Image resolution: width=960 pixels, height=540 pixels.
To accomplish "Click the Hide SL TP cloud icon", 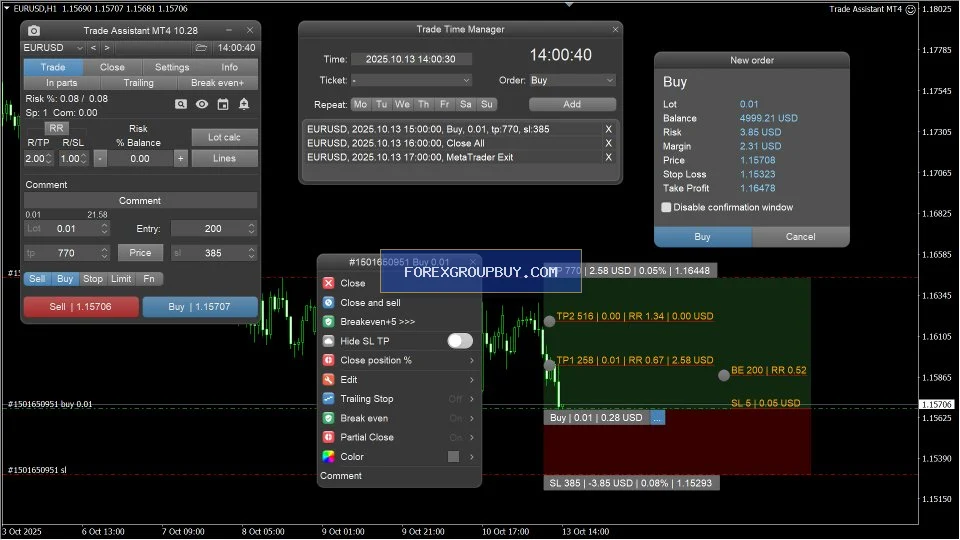I will click(x=329, y=341).
